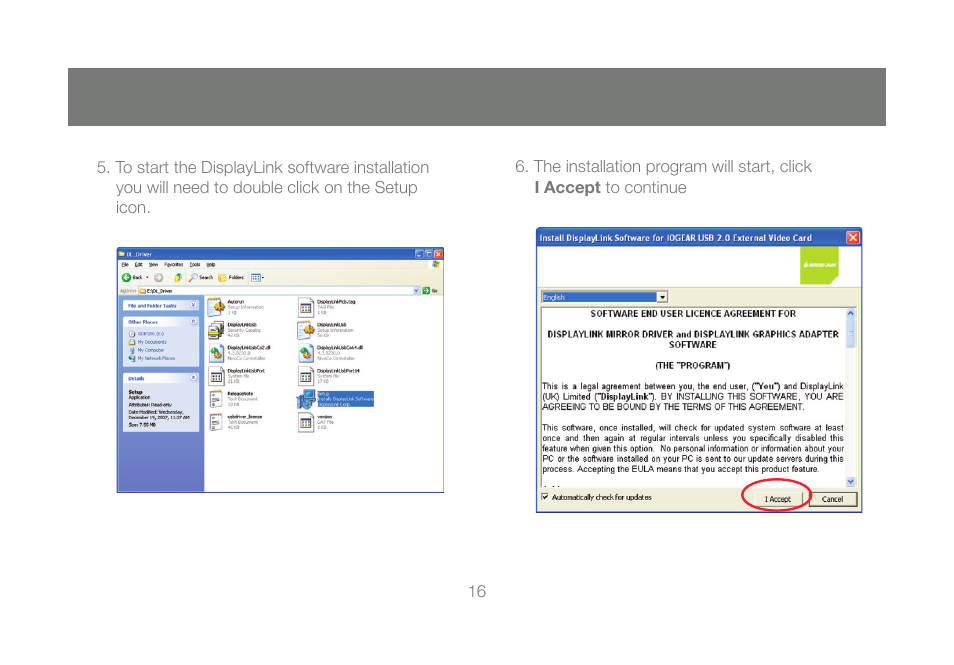
Task: Click the IOGEAR logo in installer
Action: 819,265
